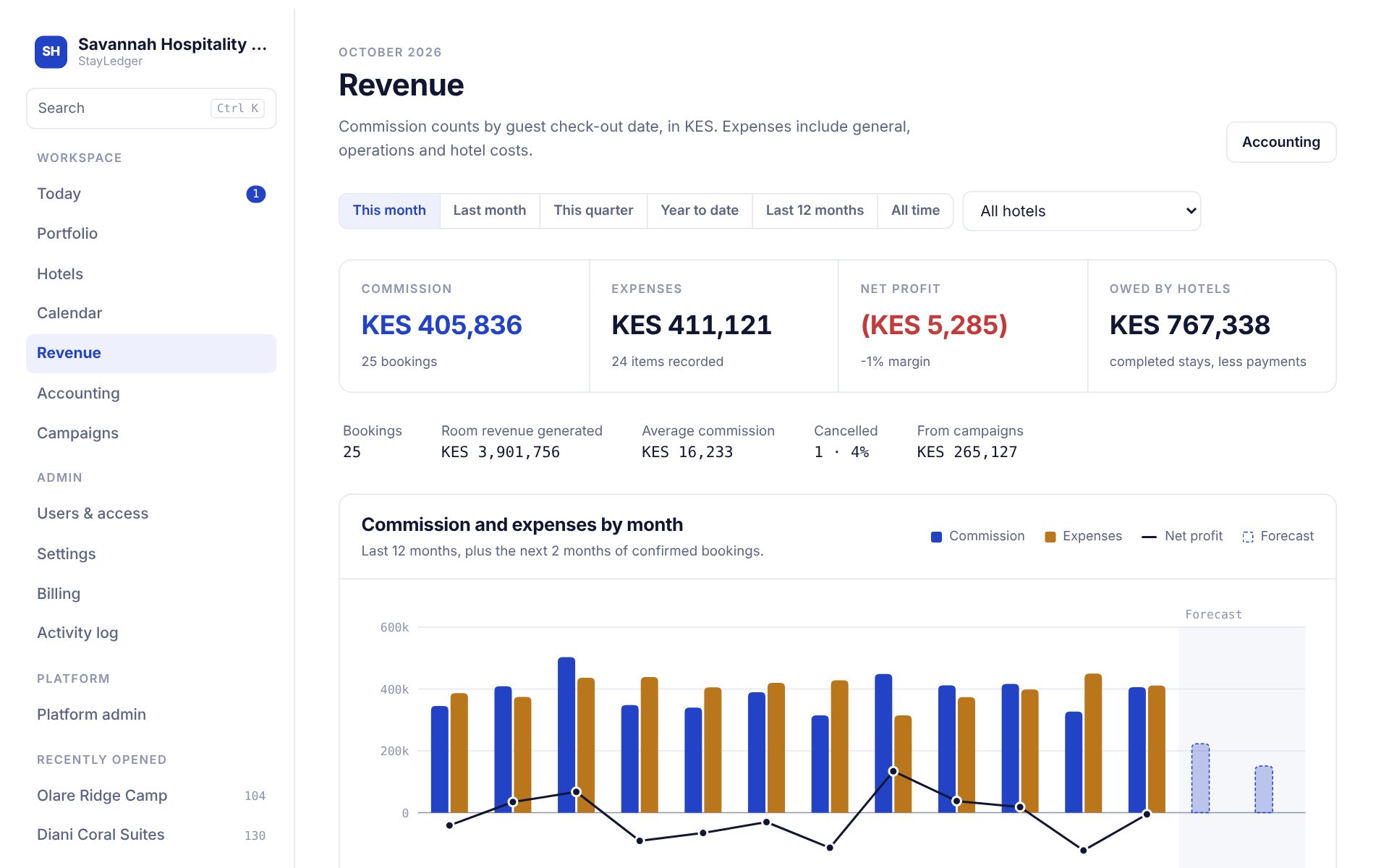Click the KES 767,338 owed value
This screenshot has height=868, width=1389.
[x=1189, y=325]
